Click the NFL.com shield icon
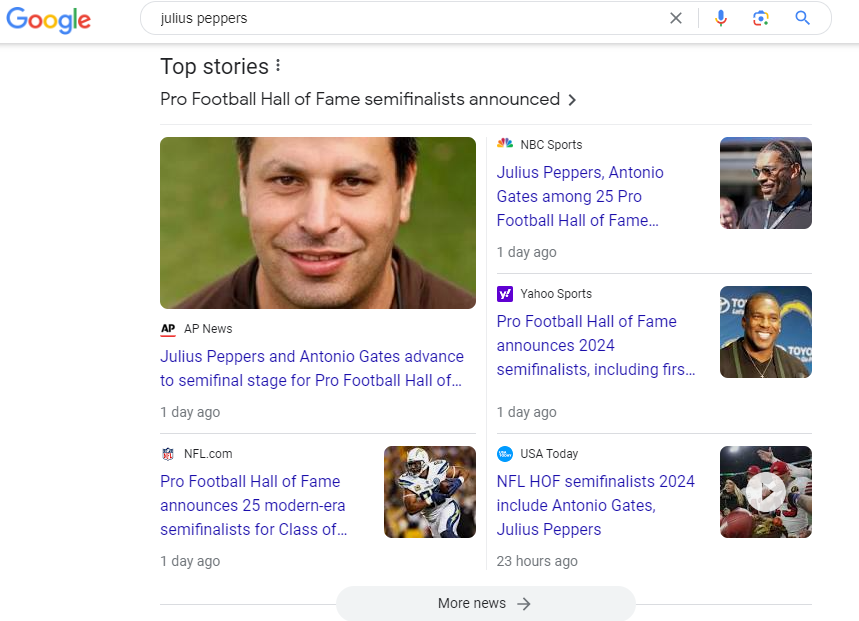The height and width of the screenshot is (621, 859). click(168, 454)
